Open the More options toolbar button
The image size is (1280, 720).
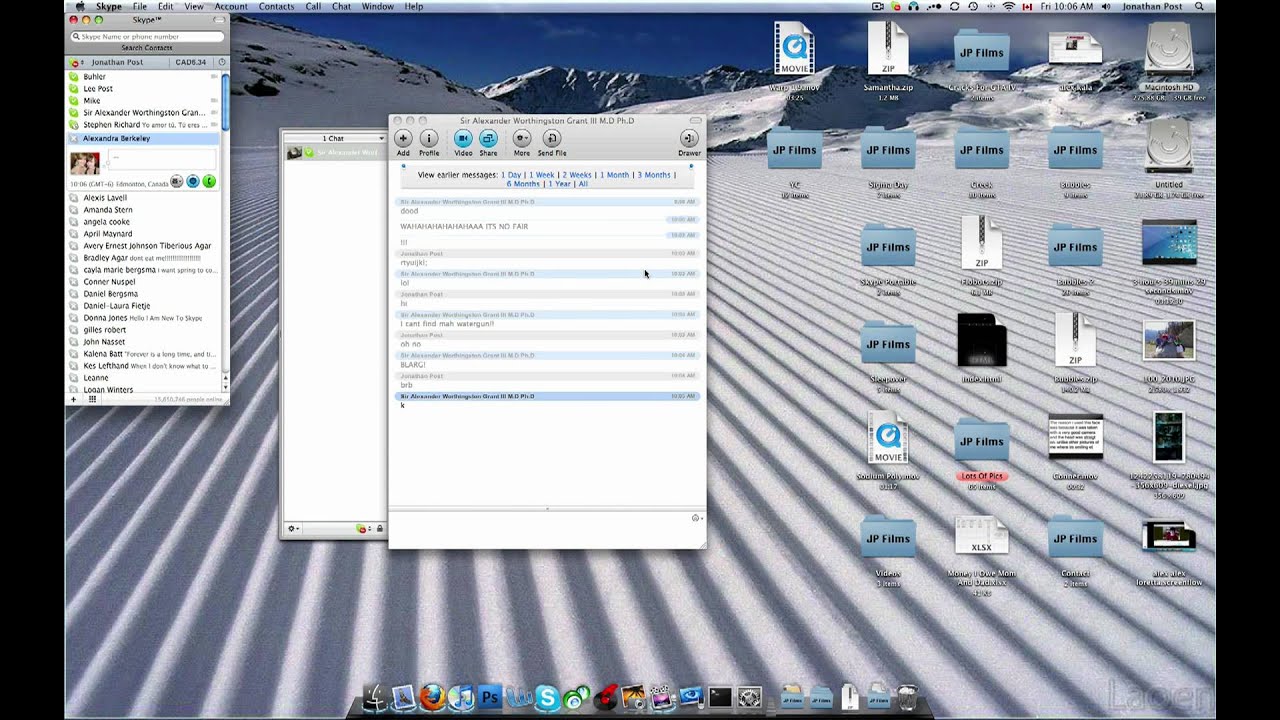(x=522, y=139)
